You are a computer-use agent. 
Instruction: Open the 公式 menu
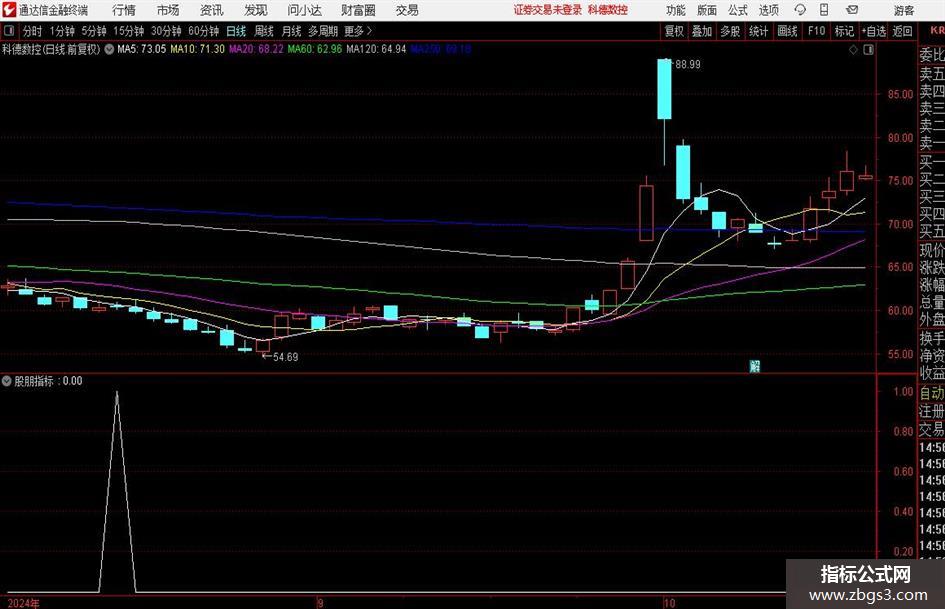click(737, 10)
